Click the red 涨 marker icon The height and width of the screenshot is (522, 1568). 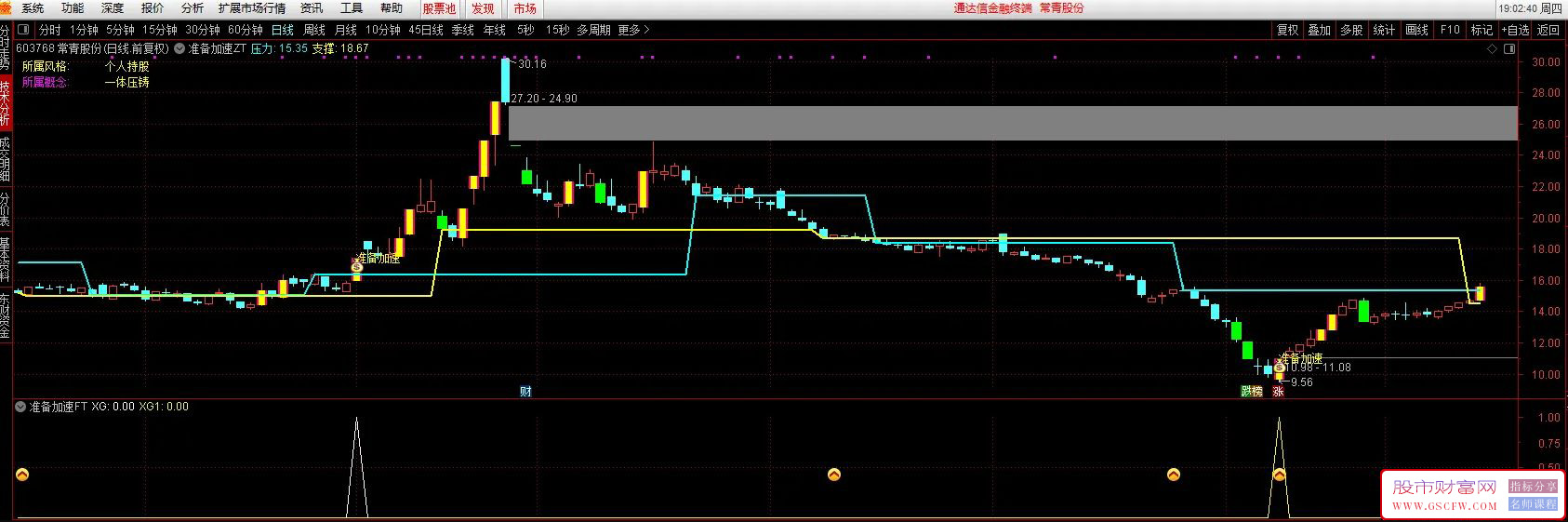pos(1278,392)
